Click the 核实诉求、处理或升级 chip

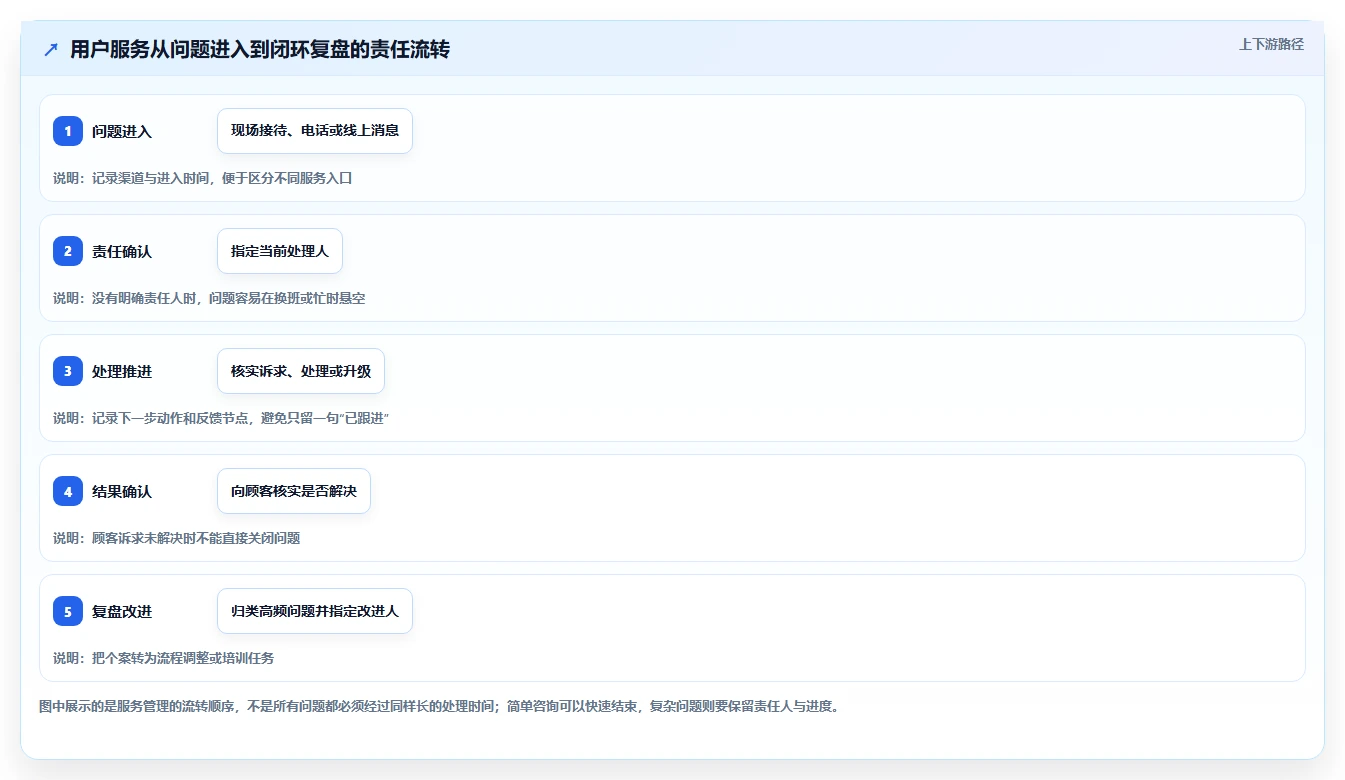pyautogui.click(x=301, y=371)
